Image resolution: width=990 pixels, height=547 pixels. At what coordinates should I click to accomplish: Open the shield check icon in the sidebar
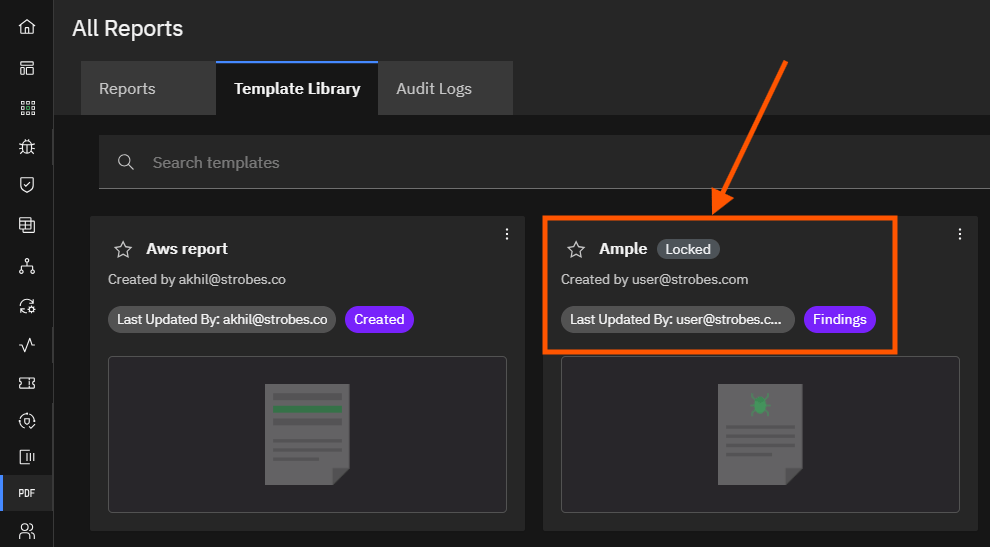(27, 184)
